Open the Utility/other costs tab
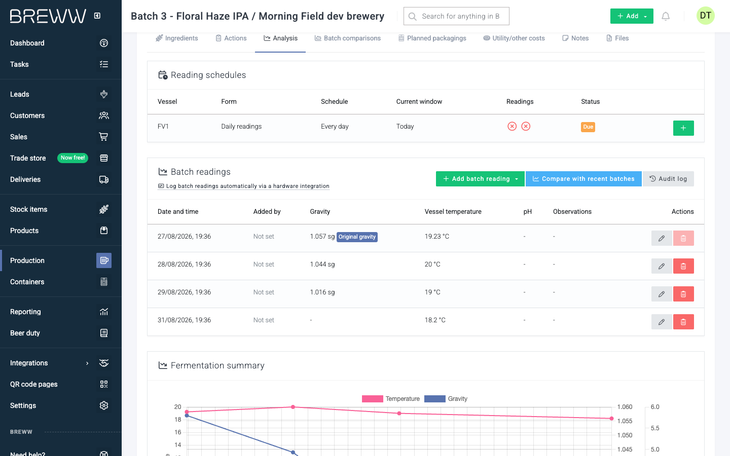Viewport: 730px width, 456px height. (x=514, y=38)
